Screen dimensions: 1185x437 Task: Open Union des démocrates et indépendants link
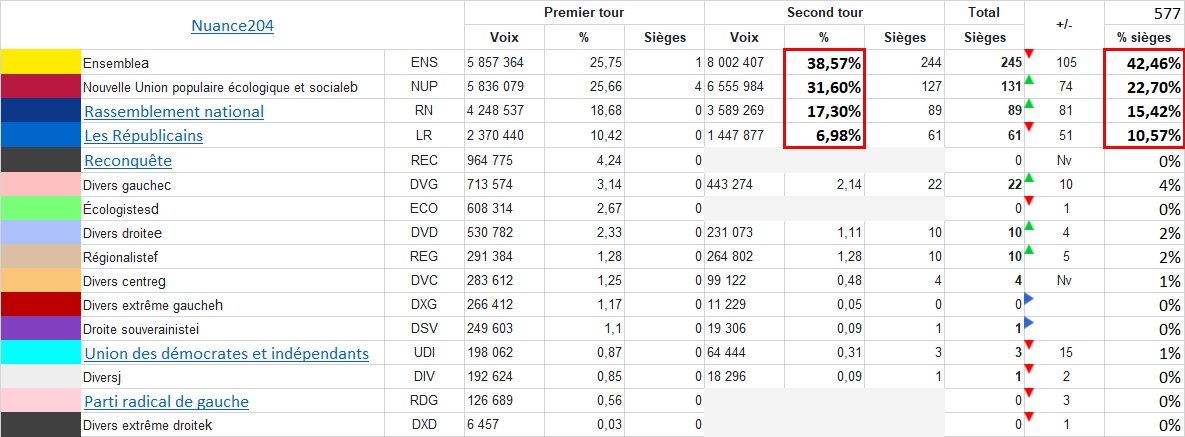tap(226, 353)
